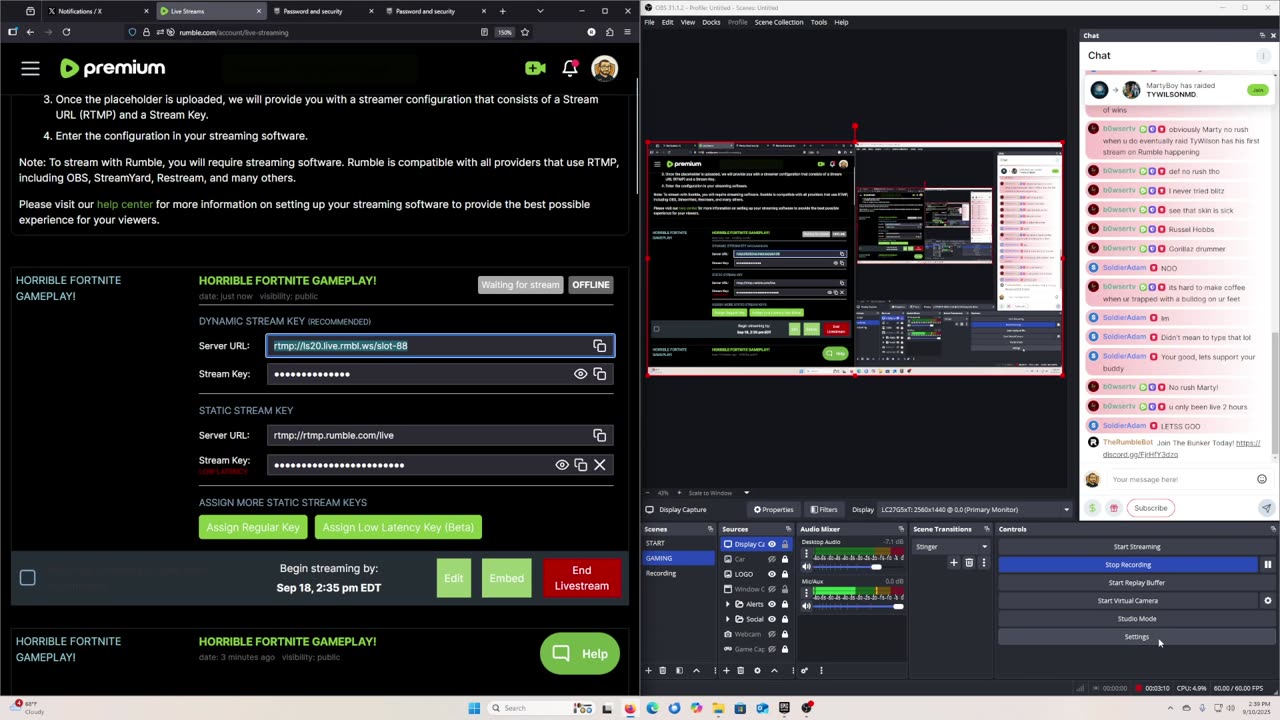Screen dimensions: 1280x720
Task: Copy the static Server URL rtmp.rumble.com/live
Action: pyautogui.click(x=600, y=435)
